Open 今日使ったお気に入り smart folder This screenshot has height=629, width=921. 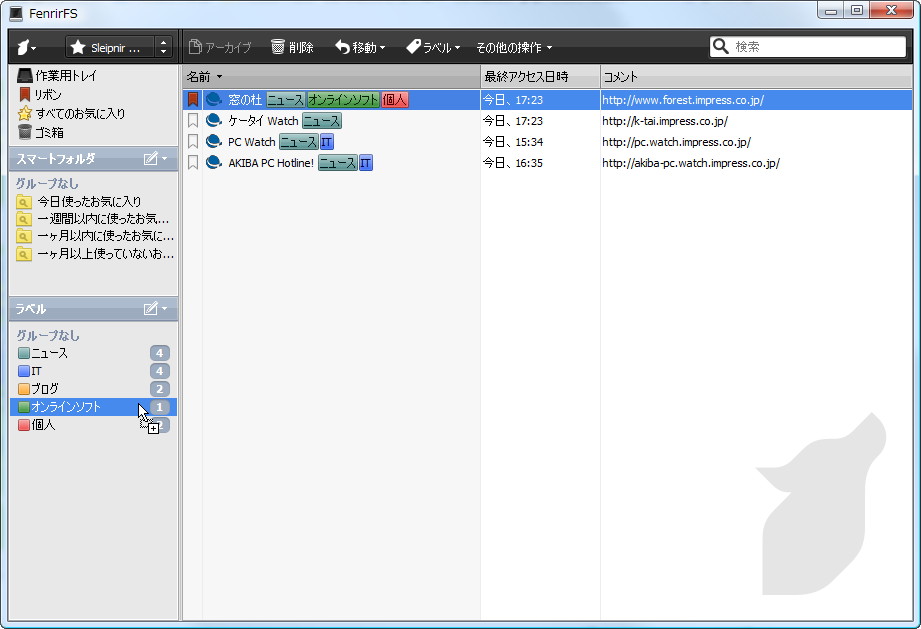[x=79, y=201]
